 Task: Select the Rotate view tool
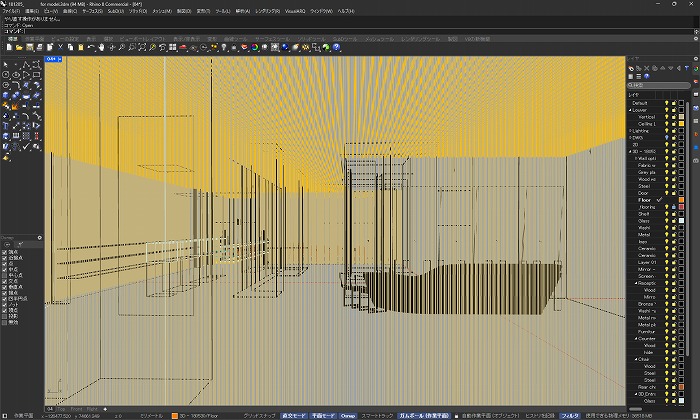(x=112, y=47)
